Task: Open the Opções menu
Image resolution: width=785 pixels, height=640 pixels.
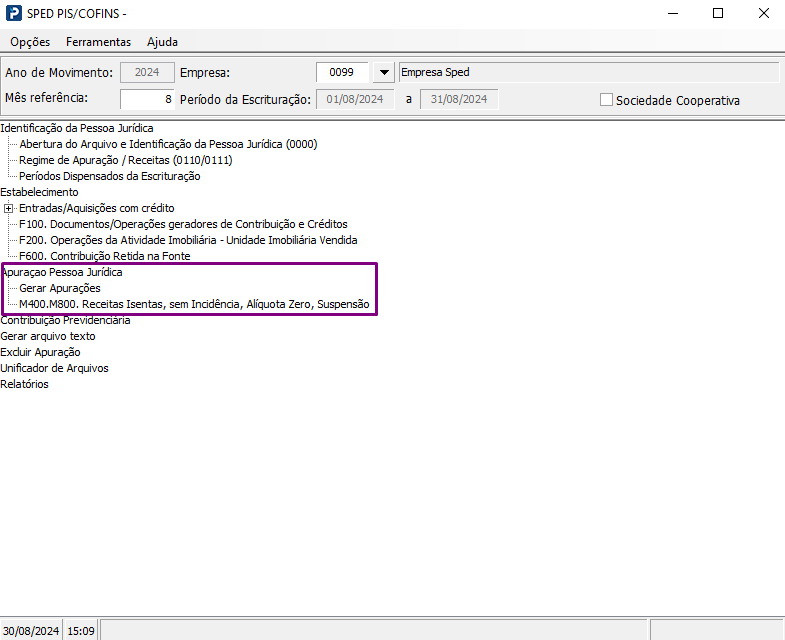Action: [30, 42]
